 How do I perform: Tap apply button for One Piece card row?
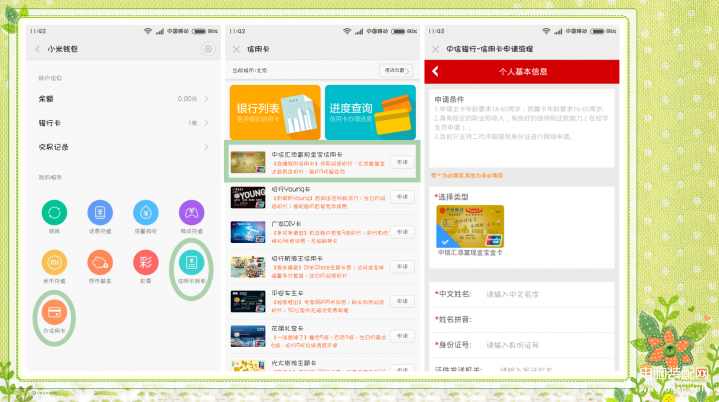pyautogui.click(x=402, y=267)
